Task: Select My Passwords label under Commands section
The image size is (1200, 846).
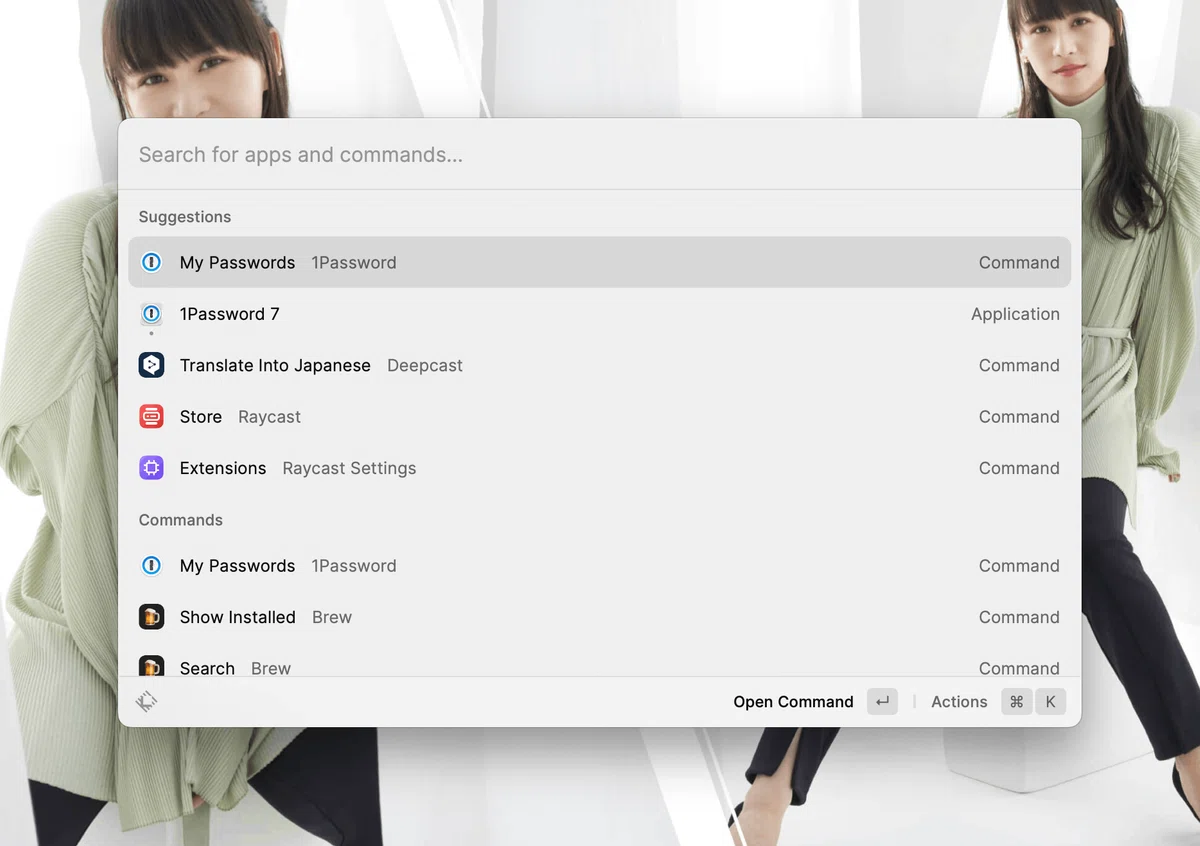Action: 237,566
